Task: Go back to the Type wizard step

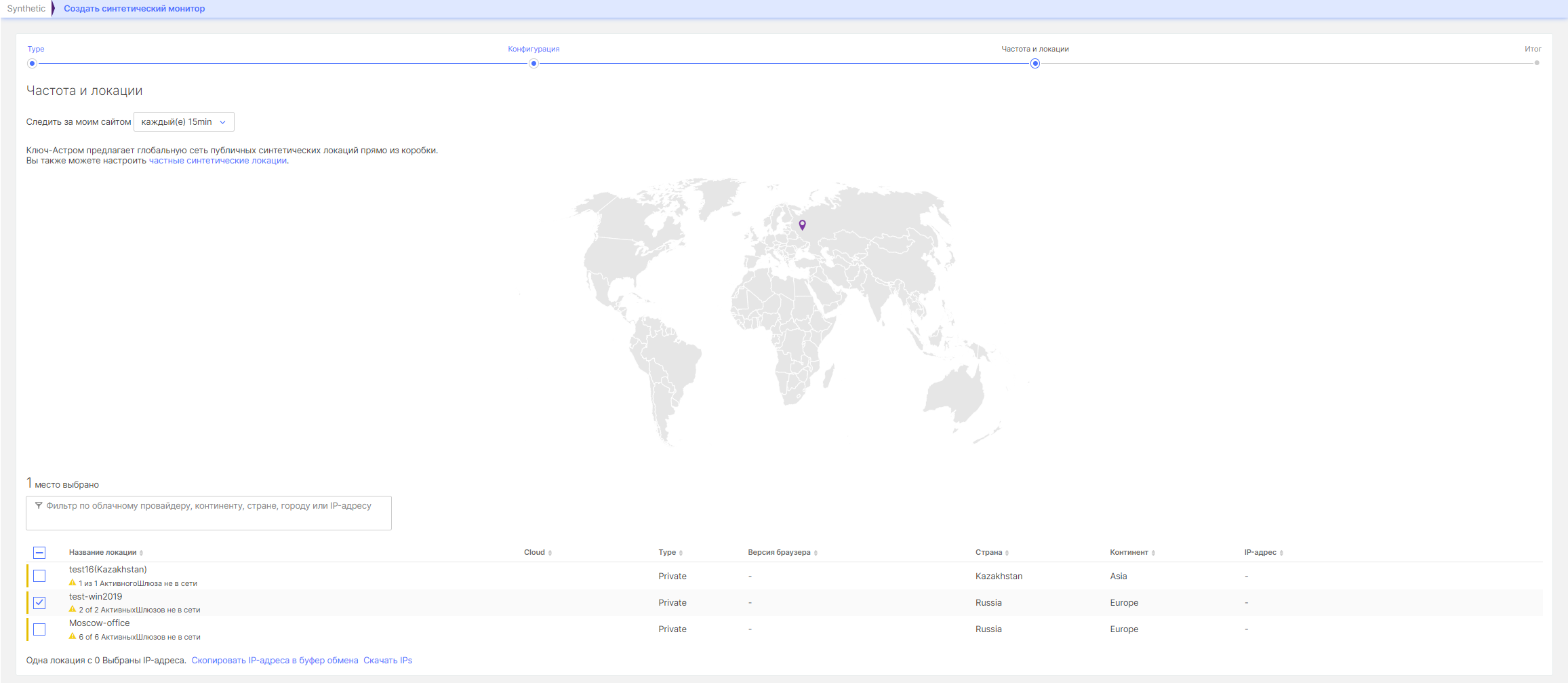Action: point(32,63)
